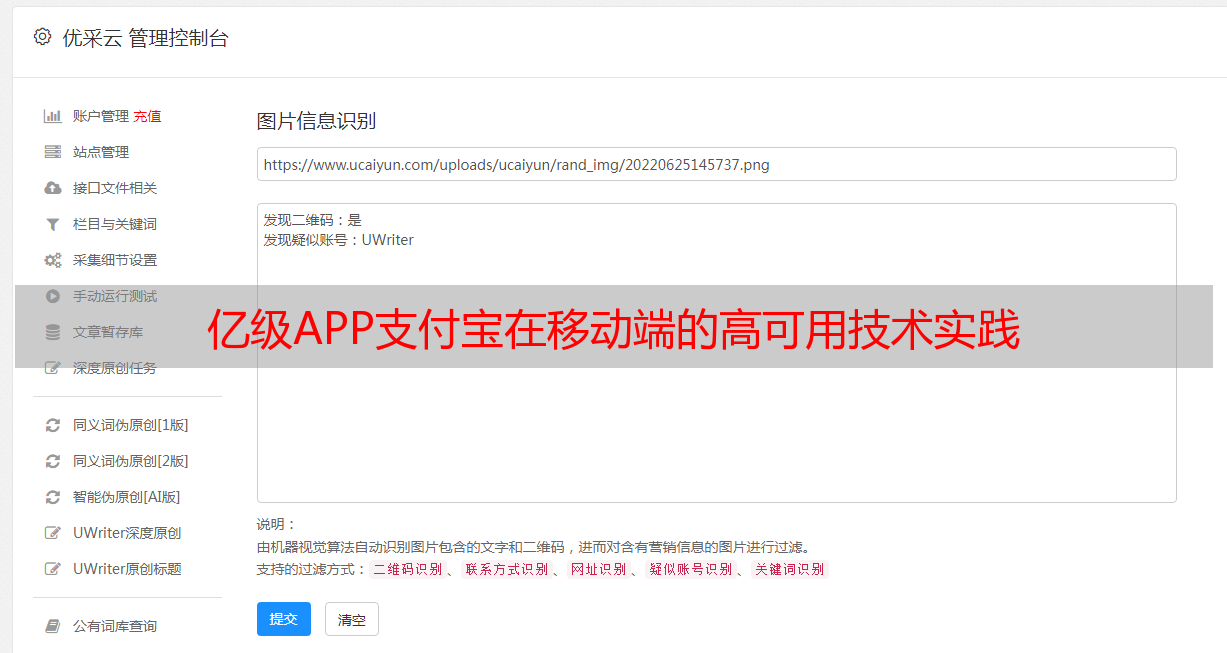Open 同义词伪原创[1版] tool

pos(131,425)
